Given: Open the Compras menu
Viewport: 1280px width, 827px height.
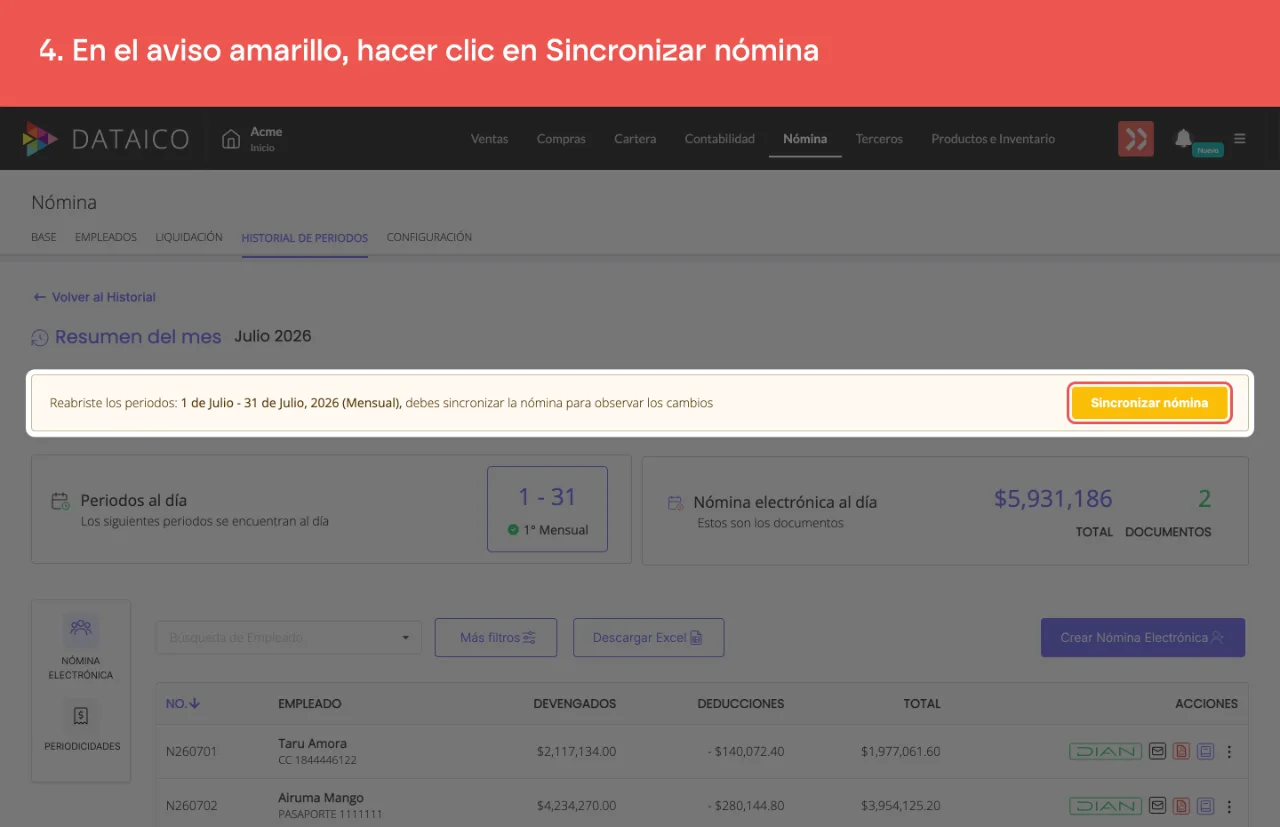Looking at the screenshot, I should click(x=561, y=139).
